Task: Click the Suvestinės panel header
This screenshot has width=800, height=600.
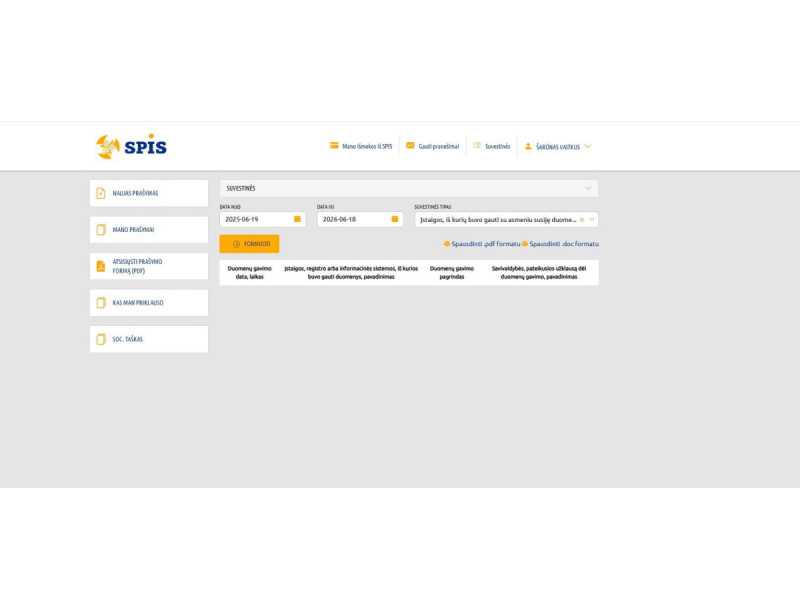Action: point(409,188)
